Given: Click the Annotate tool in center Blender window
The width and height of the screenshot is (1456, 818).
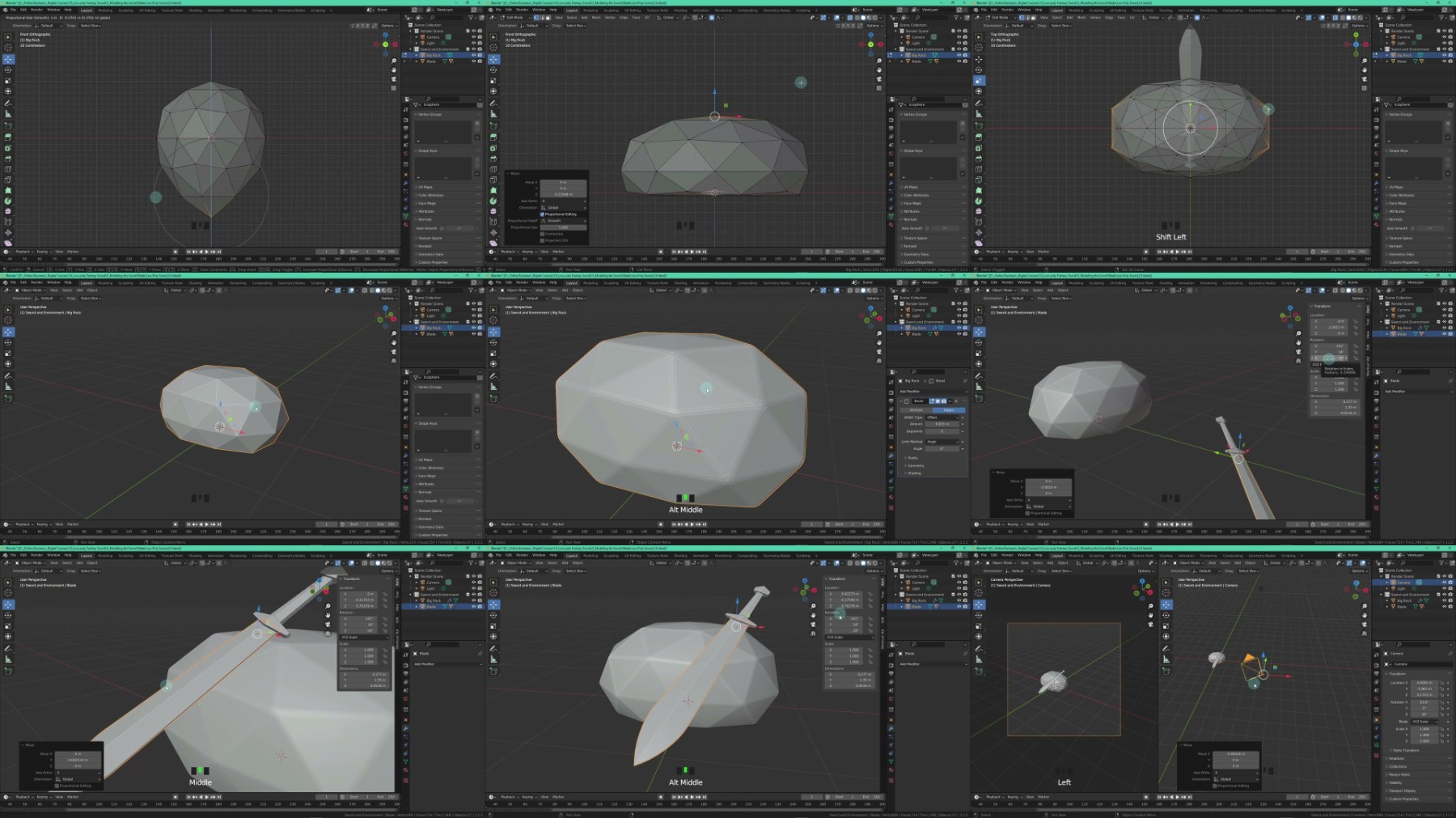Looking at the screenshot, I should tap(493, 375).
